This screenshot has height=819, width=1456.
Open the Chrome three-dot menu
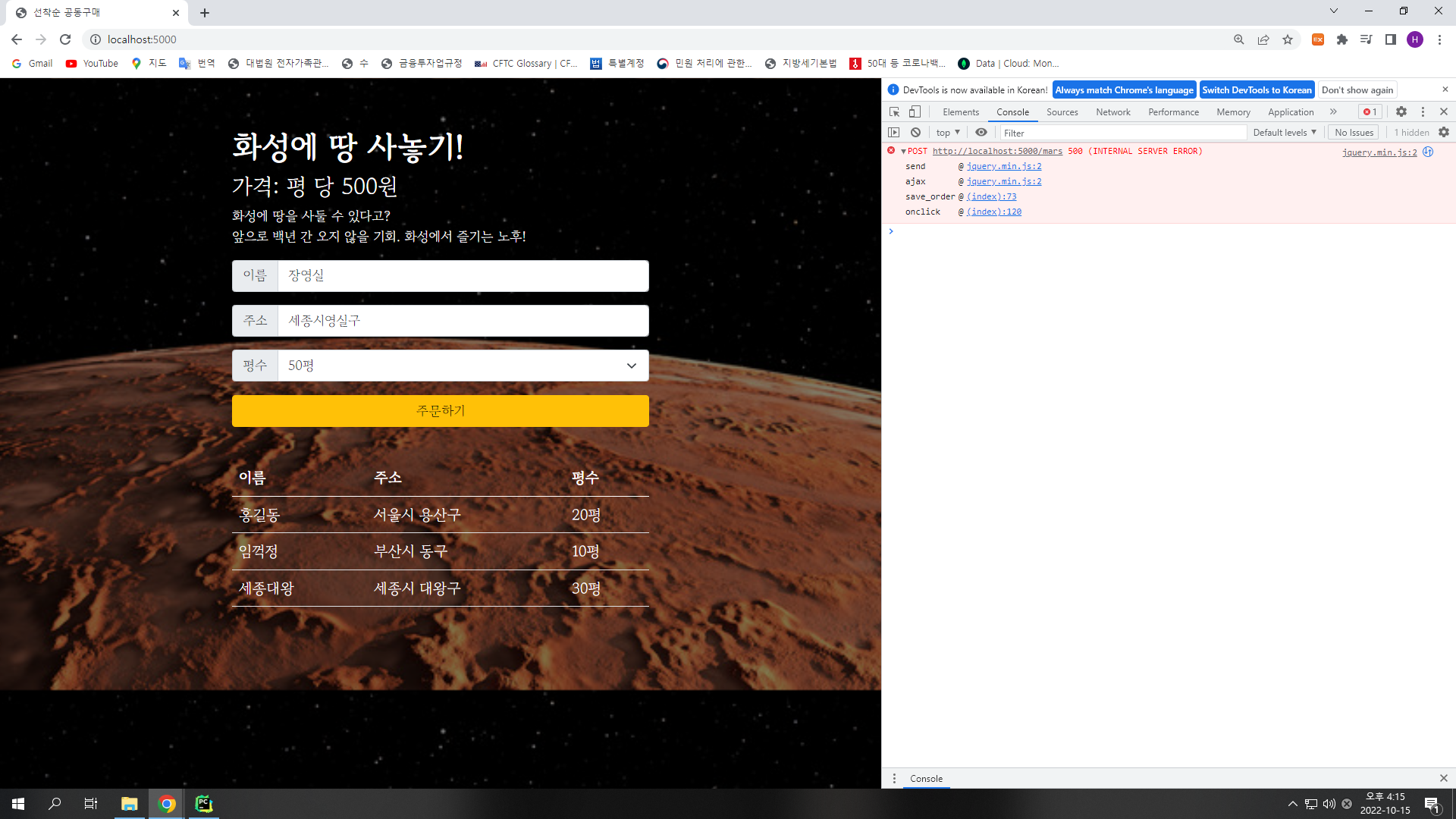click(1439, 39)
